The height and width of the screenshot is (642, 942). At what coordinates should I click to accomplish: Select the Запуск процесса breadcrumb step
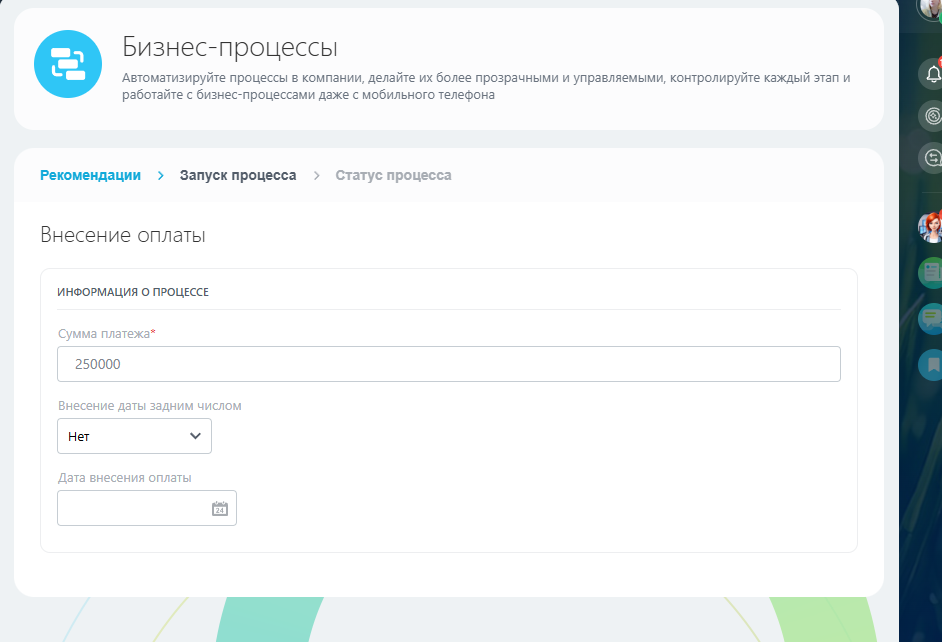(238, 175)
